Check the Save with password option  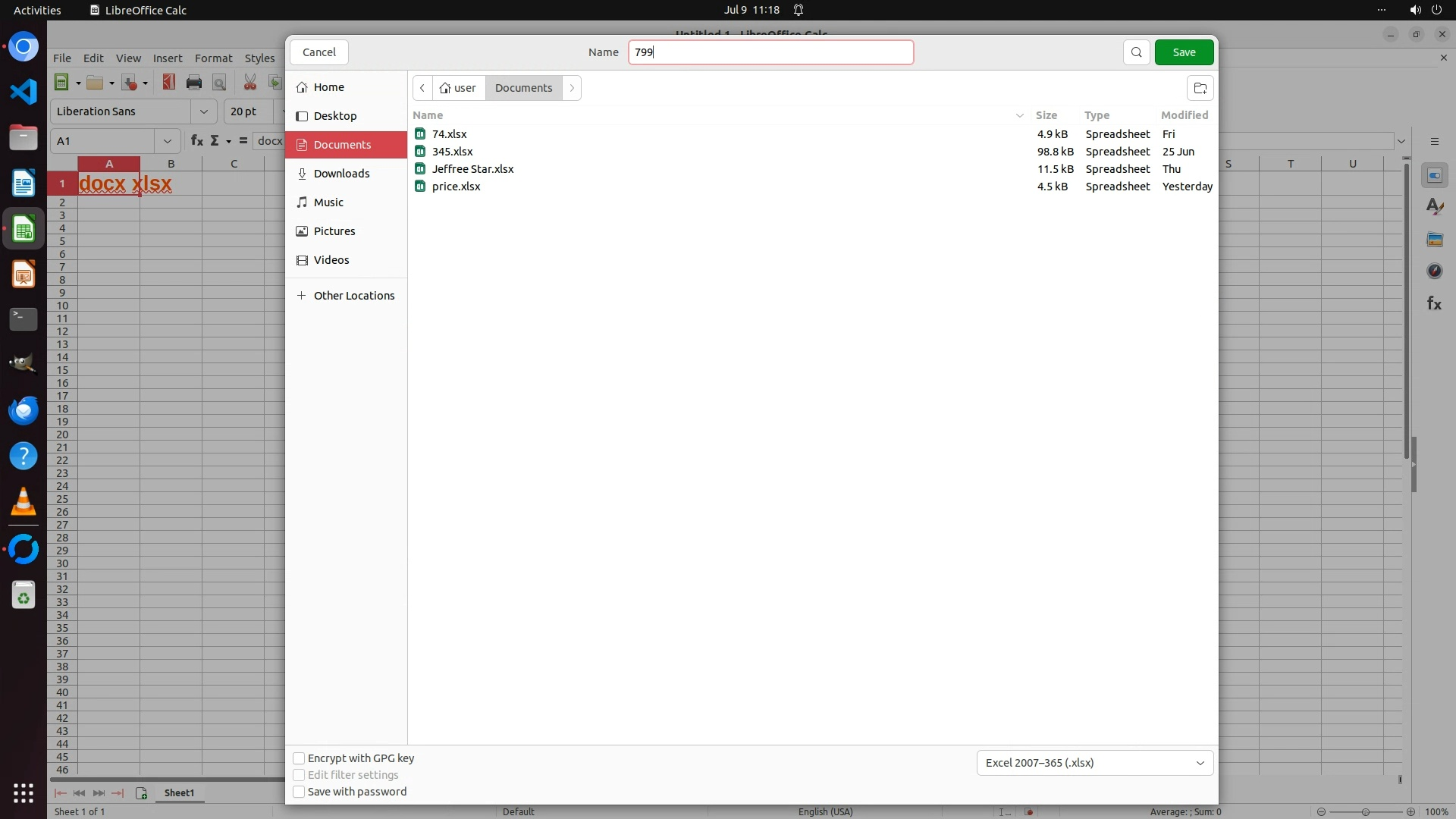pos(299,792)
